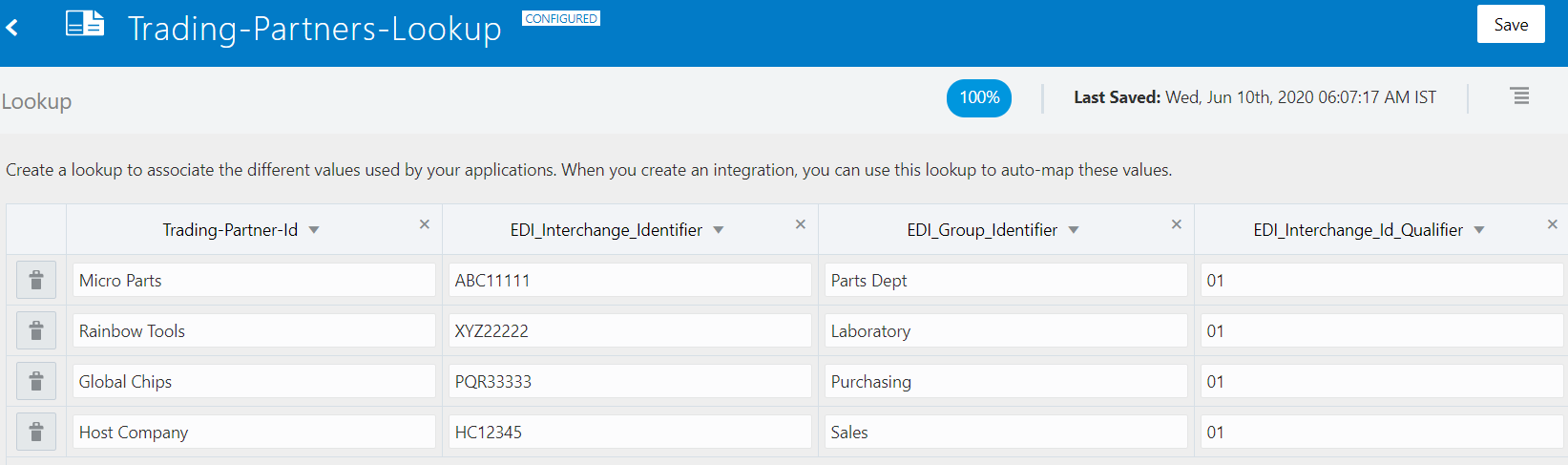Screen dimensions: 1568x465
Task: Click the Trading-Partners-Lookup title
Action: pyautogui.click(x=315, y=29)
